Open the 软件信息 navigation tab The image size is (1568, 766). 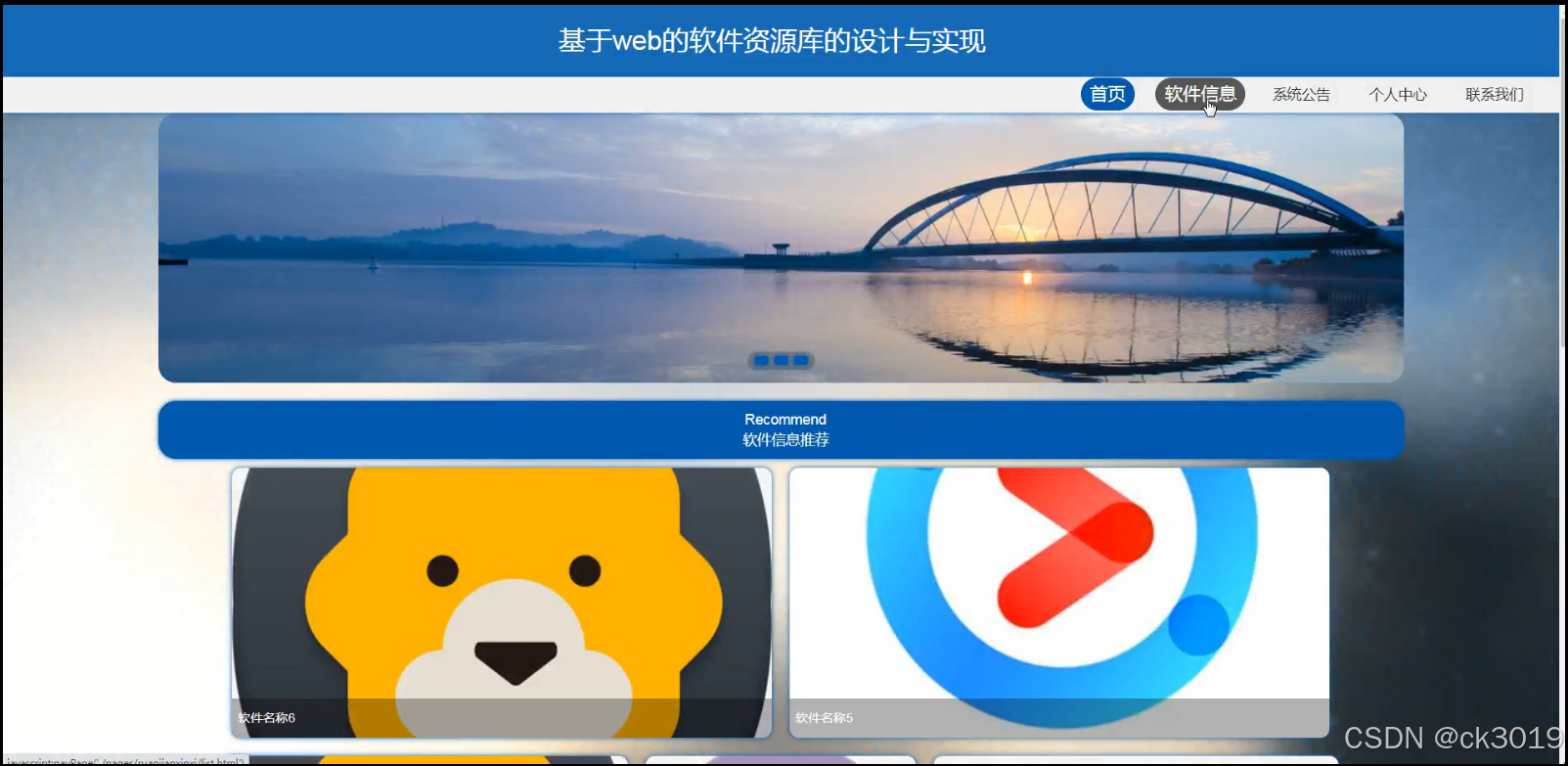pos(1200,94)
